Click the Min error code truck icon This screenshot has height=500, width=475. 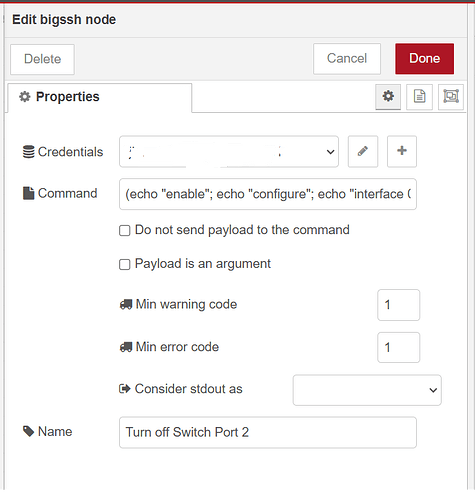pos(126,347)
